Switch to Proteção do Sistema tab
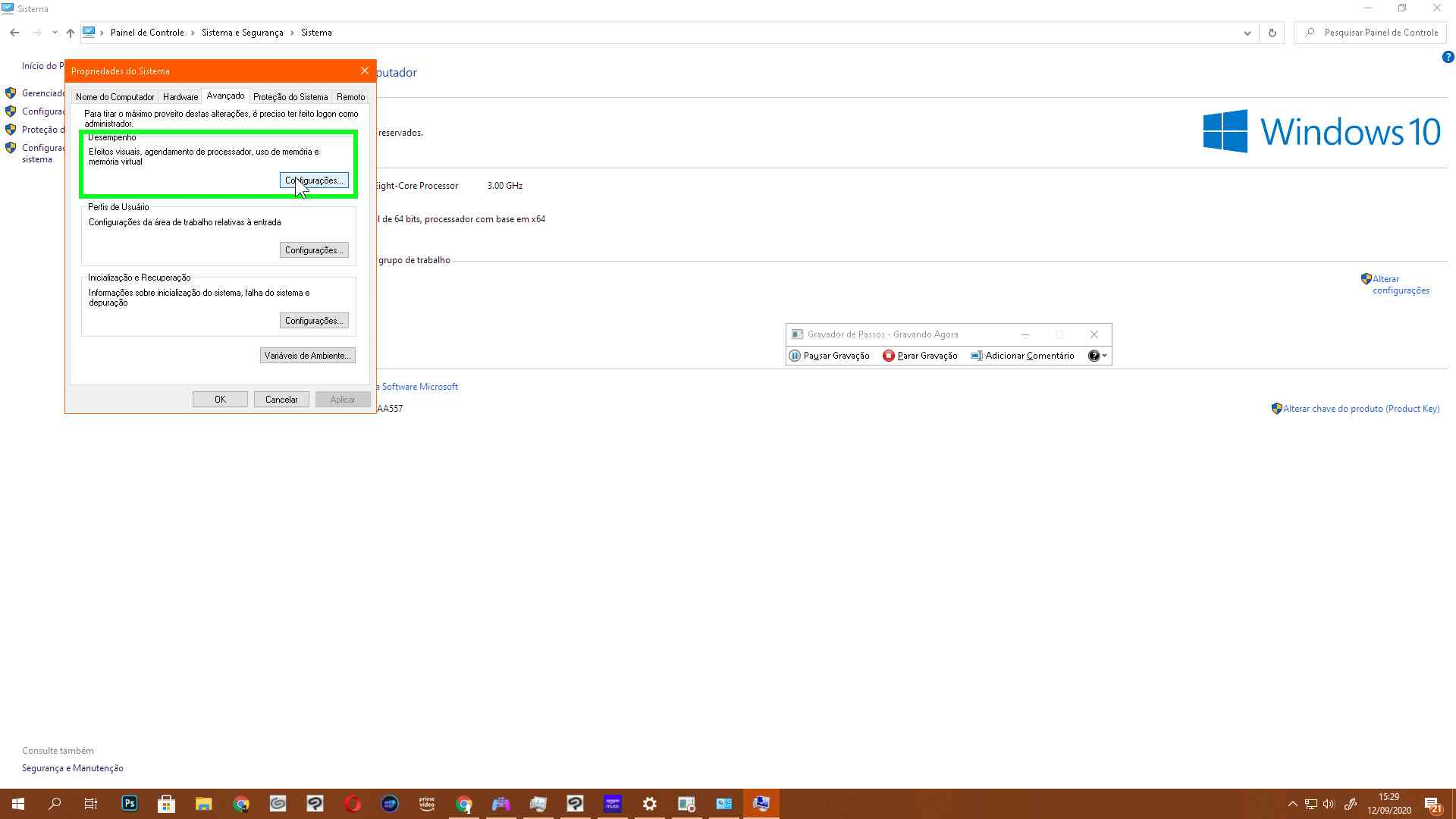 pyautogui.click(x=290, y=97)
